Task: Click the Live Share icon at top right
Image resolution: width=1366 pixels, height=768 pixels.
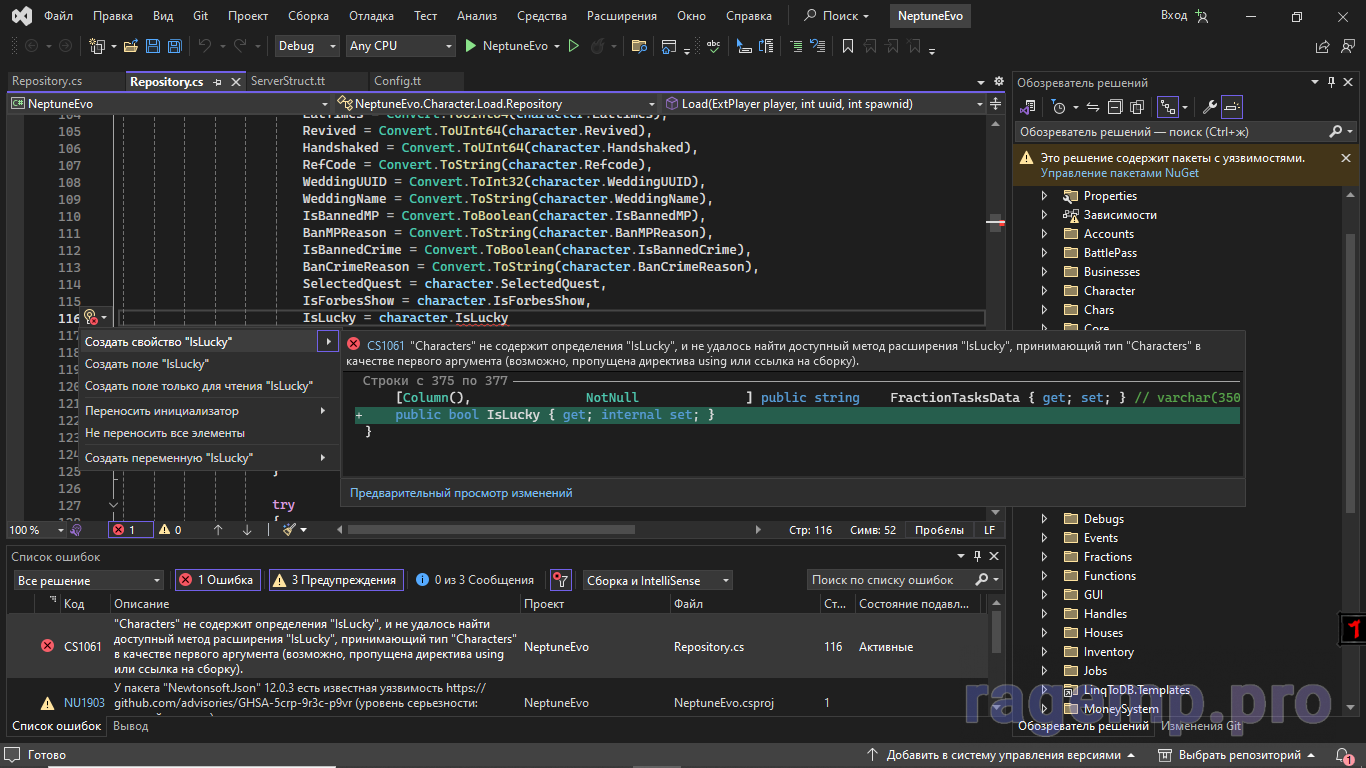Action: click(1323, 46)
